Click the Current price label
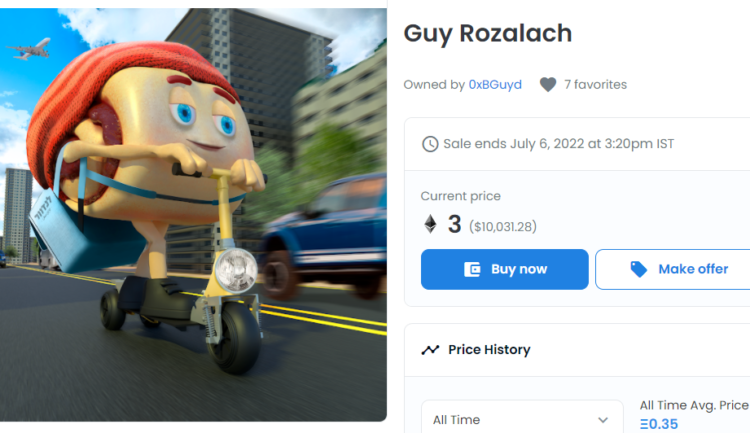750x433 pixels. [460, 196]
